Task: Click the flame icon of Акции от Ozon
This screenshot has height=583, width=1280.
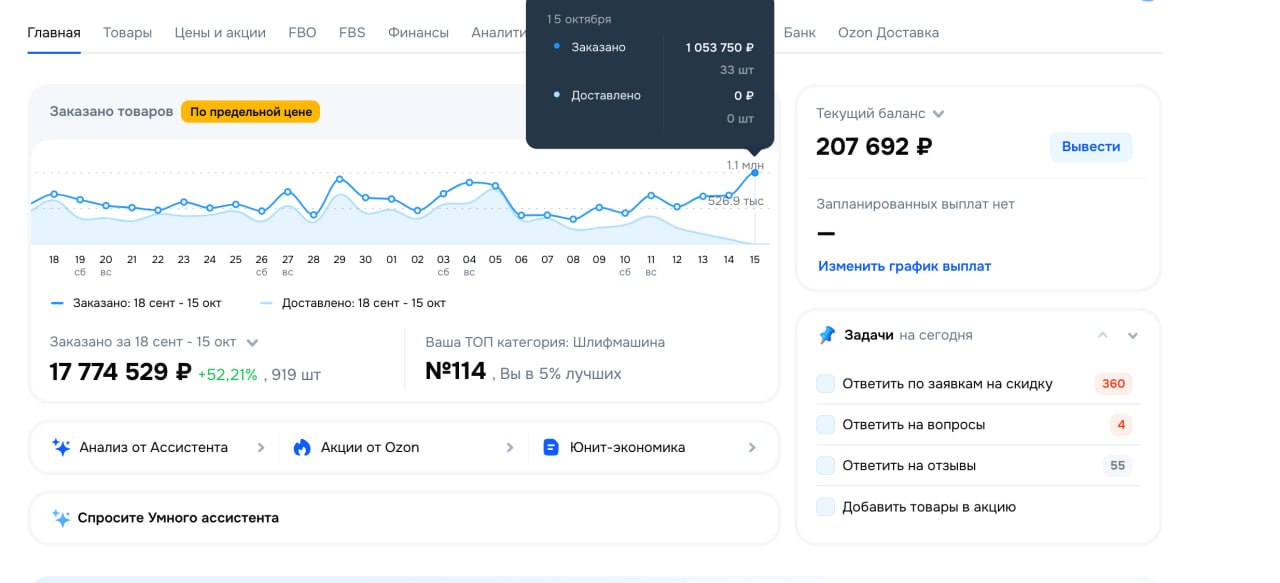Action: [302, 447]
